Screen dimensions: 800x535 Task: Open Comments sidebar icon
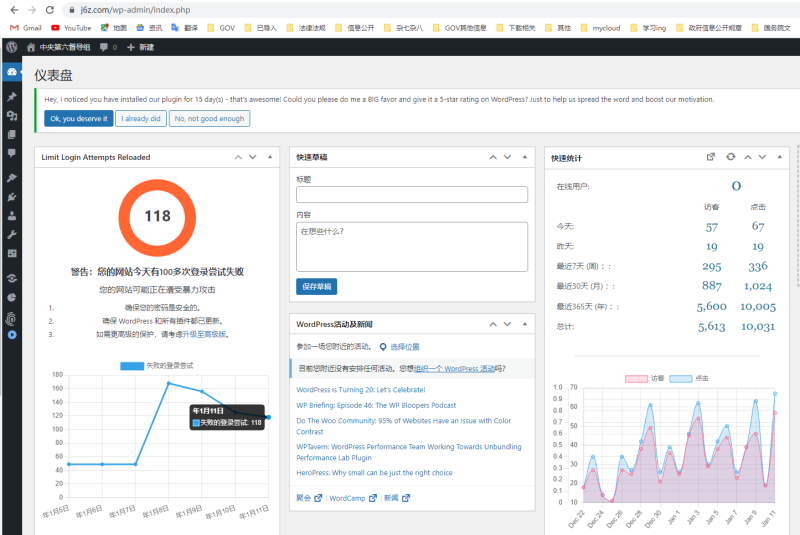point(12,153)
